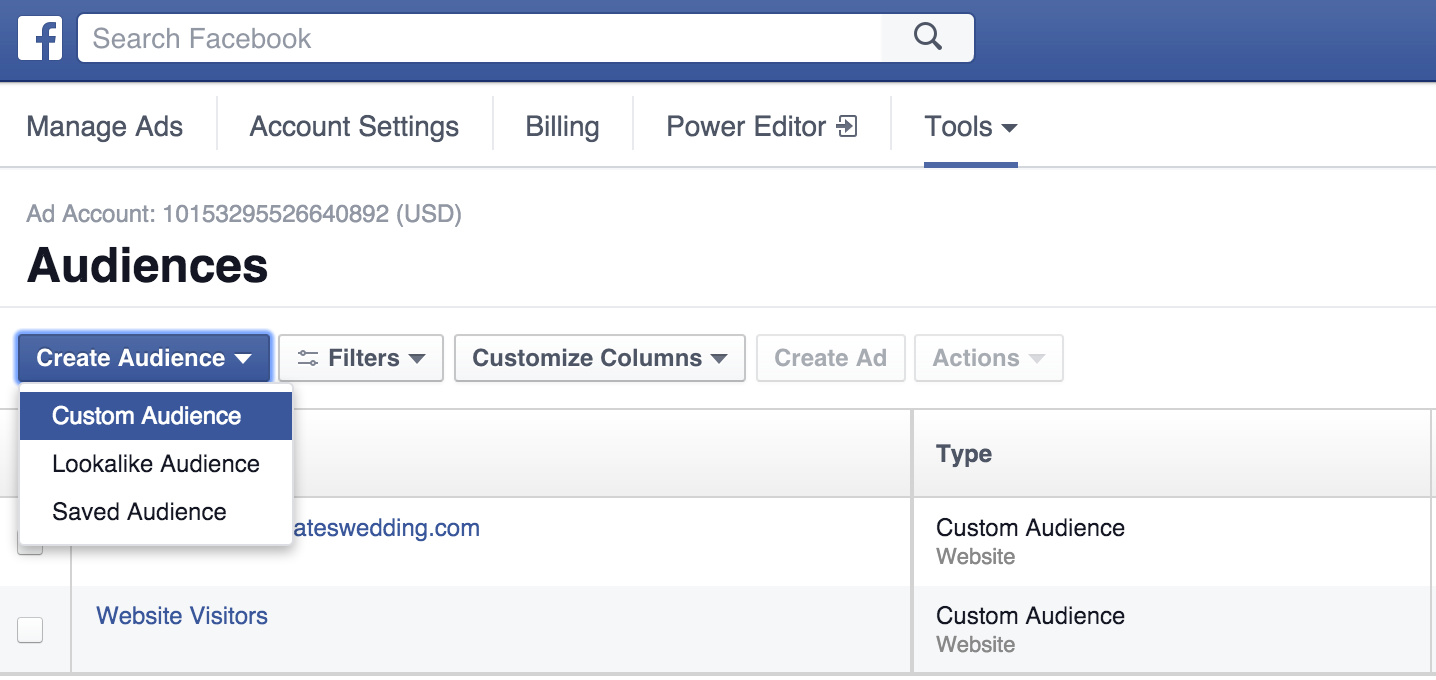Click the Tools chevron icon
Viewport: 1436px width, 680px height.
tap(1009, 128)
